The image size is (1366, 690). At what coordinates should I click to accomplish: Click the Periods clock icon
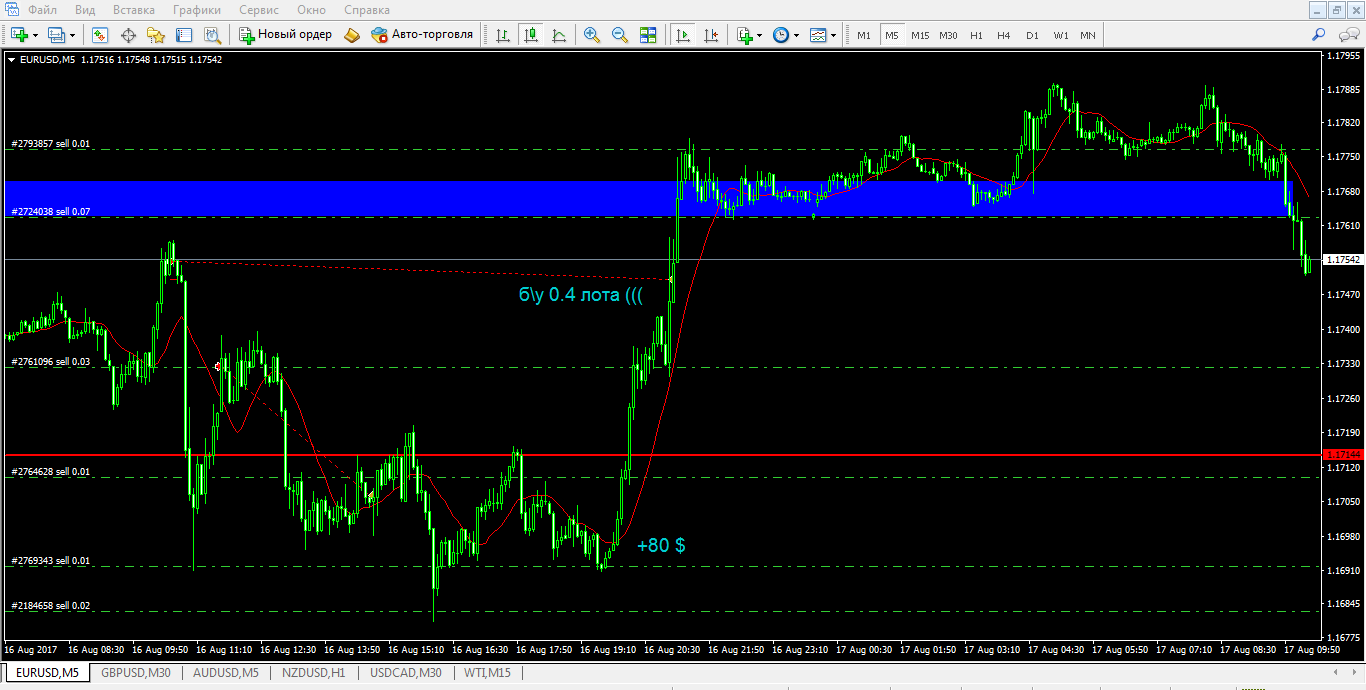pyautogui.click(x=781, y=35)
